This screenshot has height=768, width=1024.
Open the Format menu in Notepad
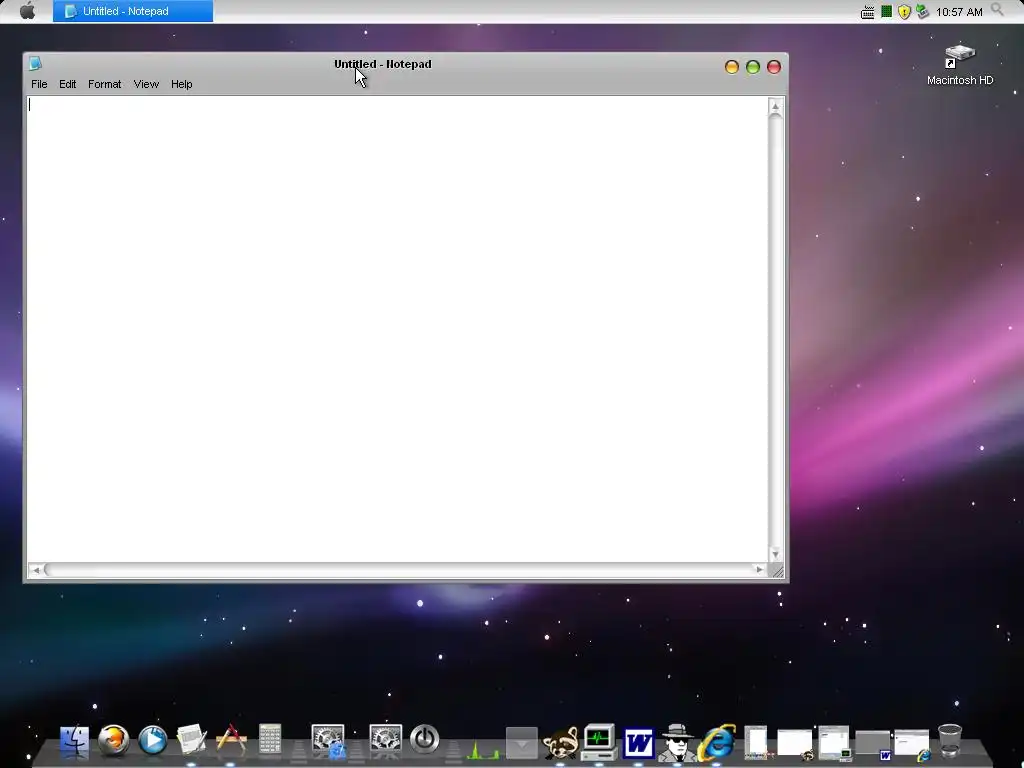point(104,84)
